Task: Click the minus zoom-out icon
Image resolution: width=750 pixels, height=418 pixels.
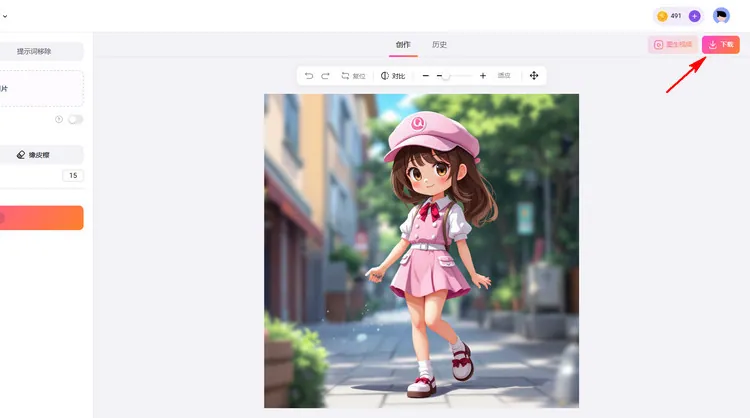Action: click(x=425, y=76)
